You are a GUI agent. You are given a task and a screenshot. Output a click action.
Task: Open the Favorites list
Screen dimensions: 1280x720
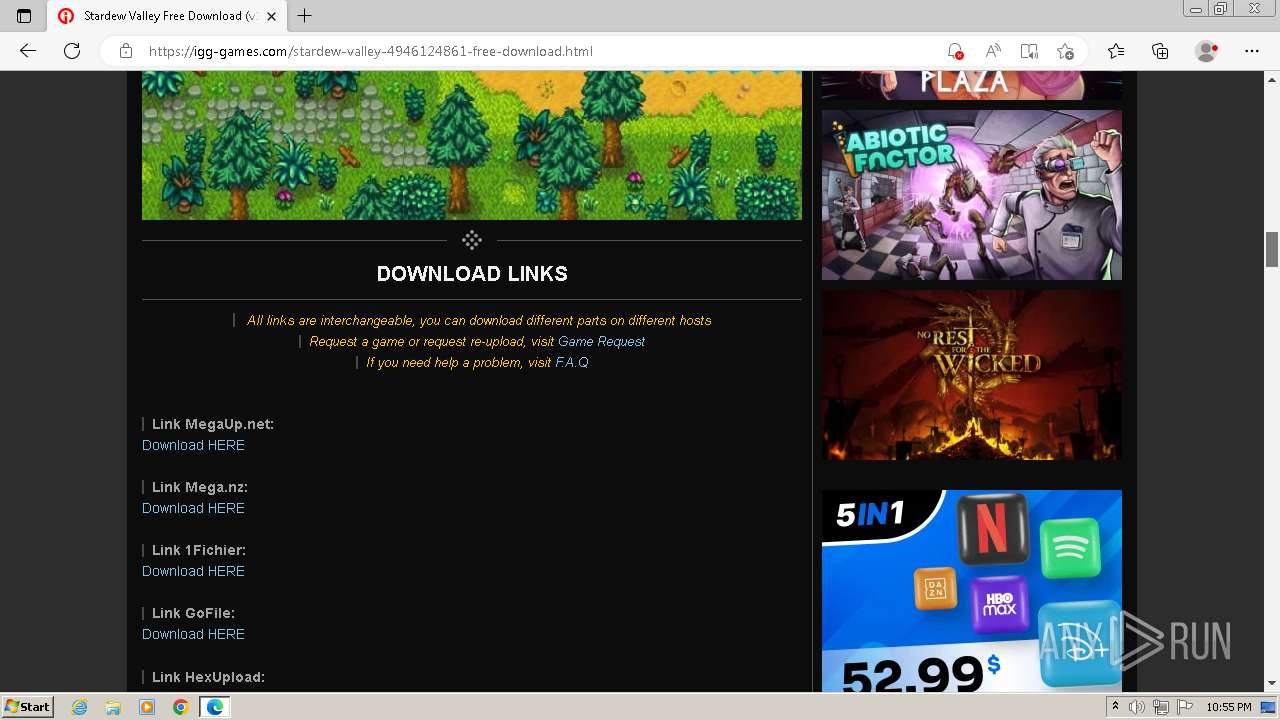[1116, 51]
